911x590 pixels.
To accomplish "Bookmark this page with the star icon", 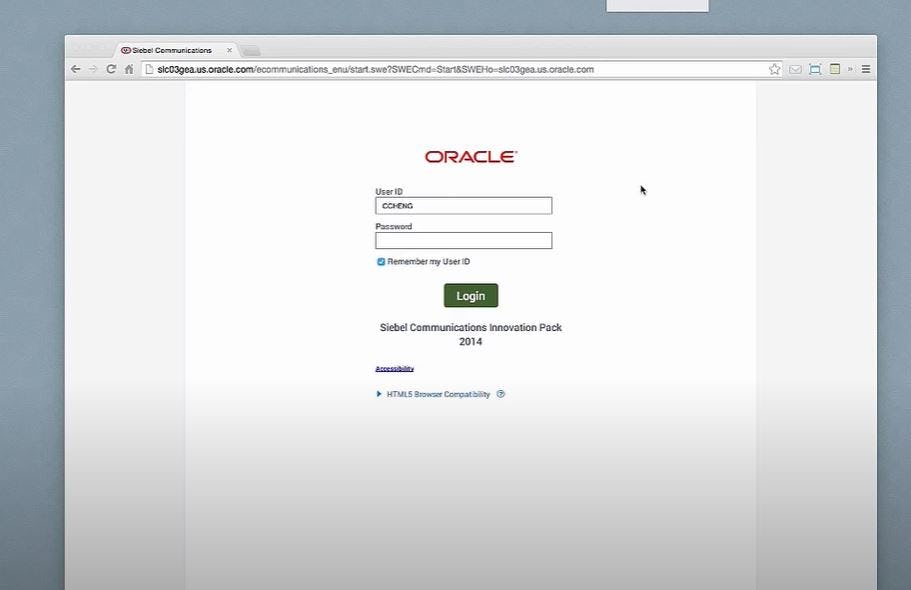I will pos(774,69).
